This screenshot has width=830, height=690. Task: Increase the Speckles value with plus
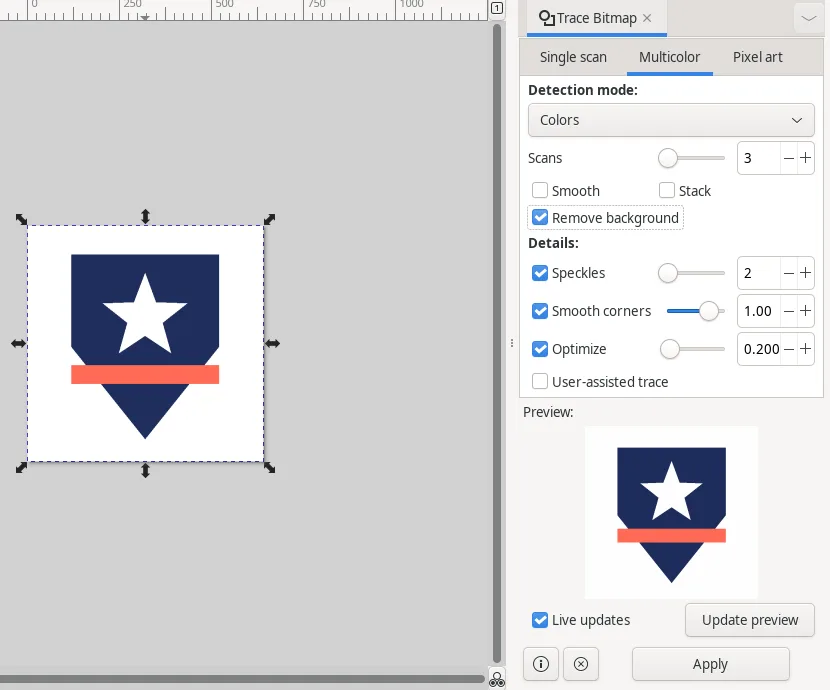805,273
